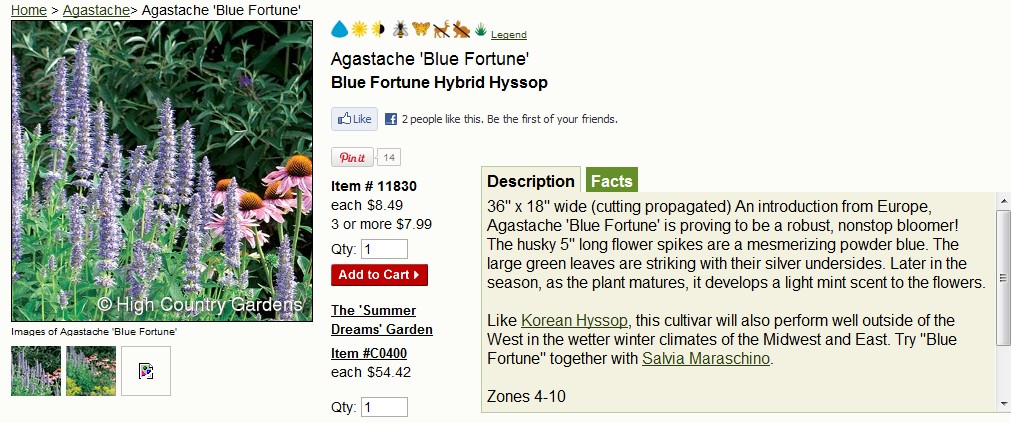Click the rabbit resistant icon
Viewport: 1011px width, 423px height.
[x=461, y=29]
